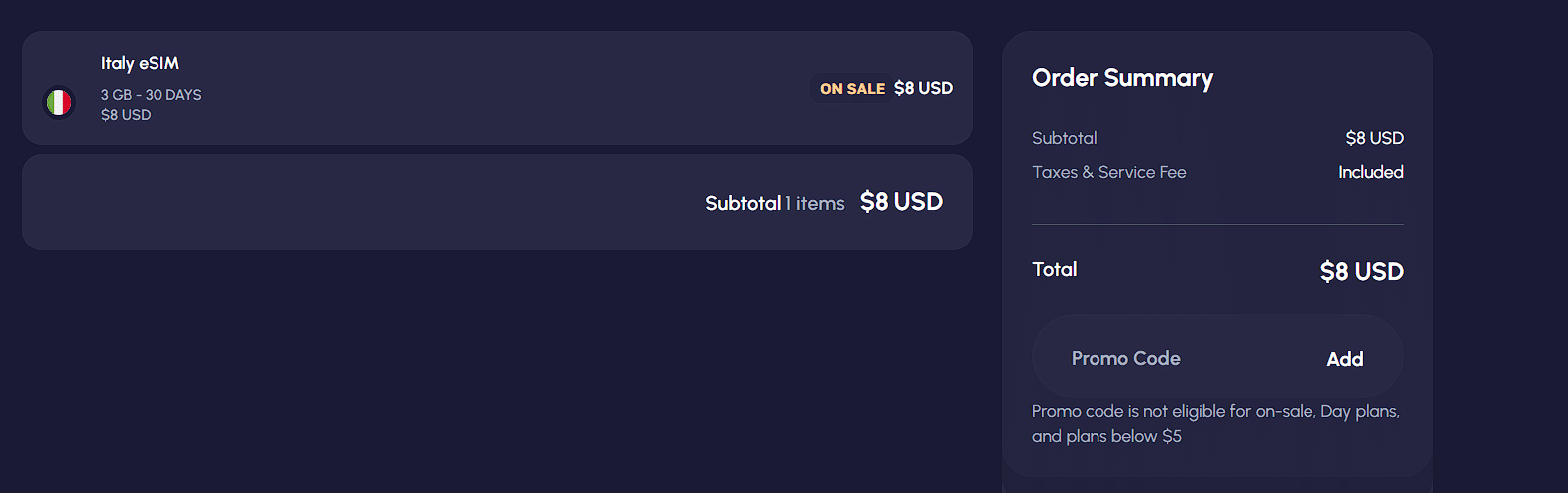The image size is (1568, 493).
Task: Click the Subtotal label in Order Summary
Action: pos(1064,138)
